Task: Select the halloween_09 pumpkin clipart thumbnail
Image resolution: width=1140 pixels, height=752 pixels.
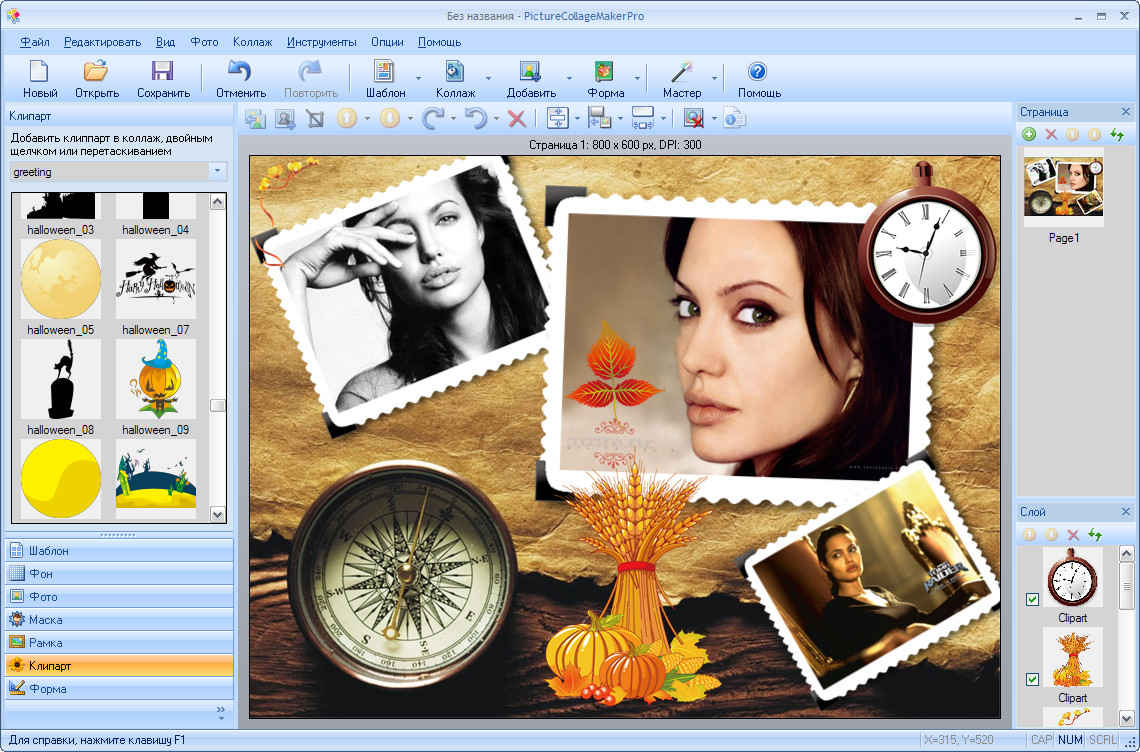Action: [155, 380]
